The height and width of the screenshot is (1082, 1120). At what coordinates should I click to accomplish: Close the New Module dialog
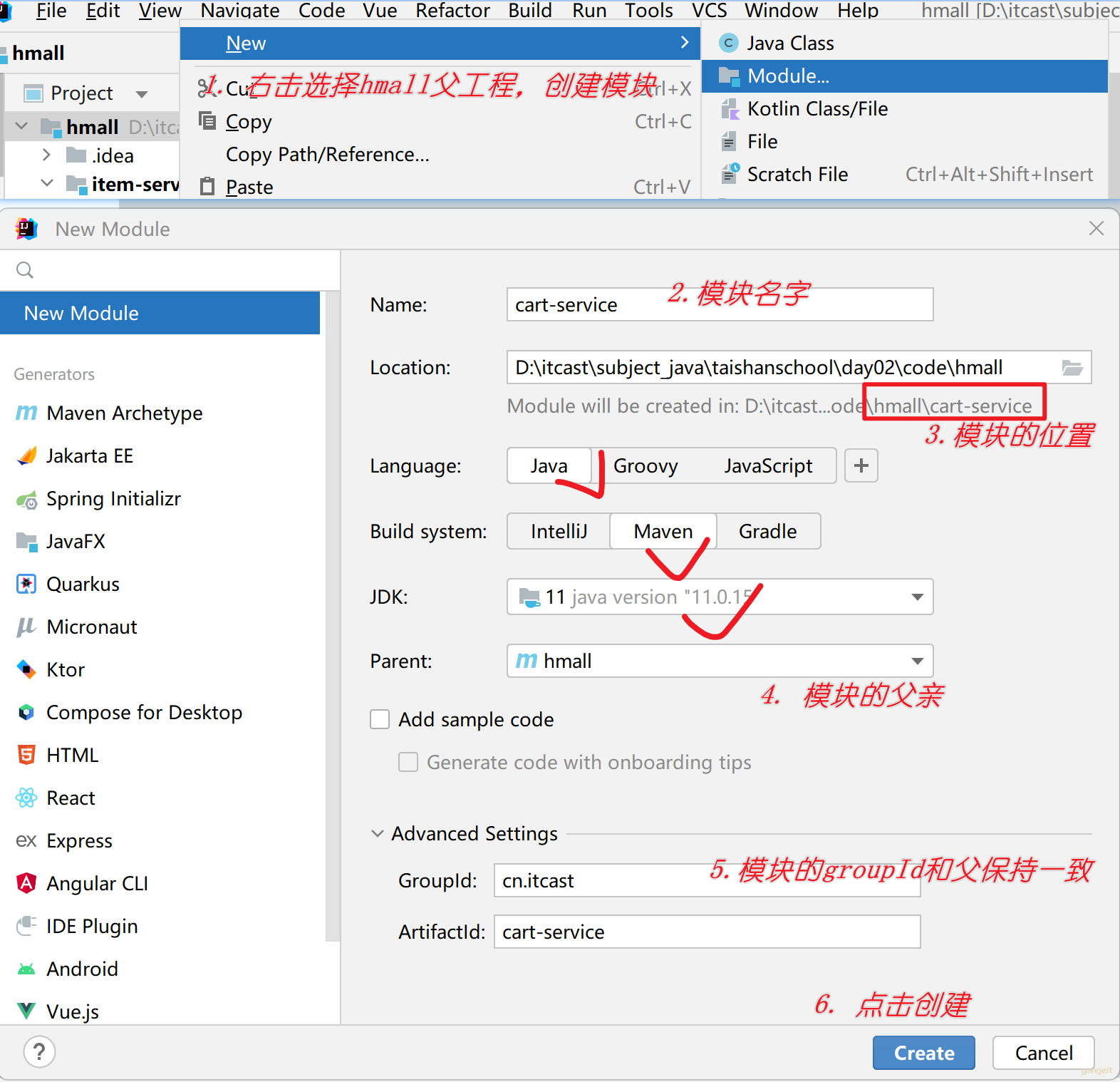pos(1096,228)
